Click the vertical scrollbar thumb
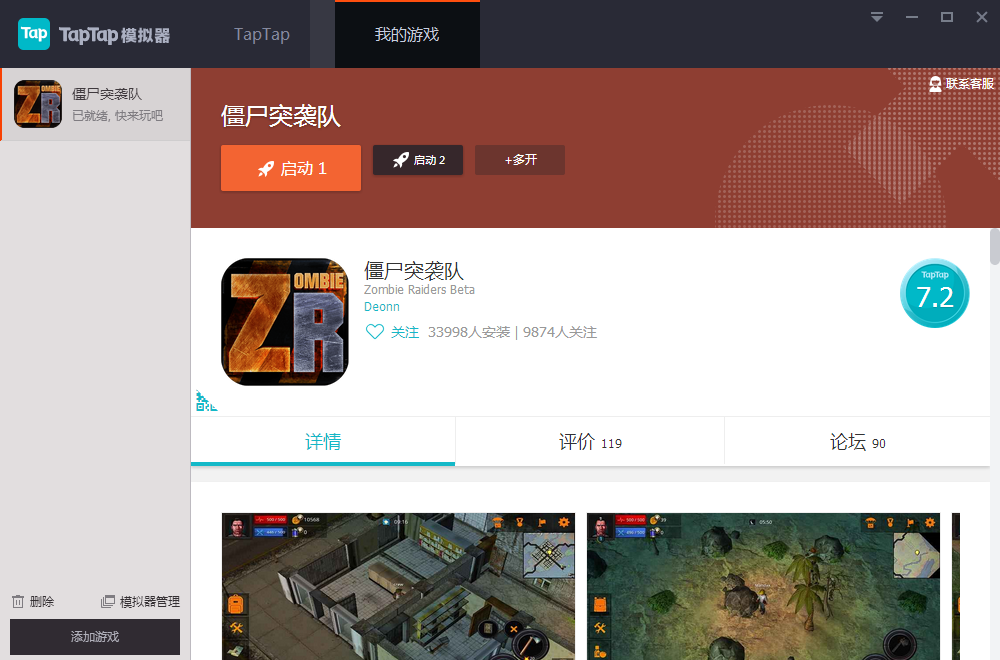The height and width of the screenshot is (660, 1000). [x=994, y=247]
